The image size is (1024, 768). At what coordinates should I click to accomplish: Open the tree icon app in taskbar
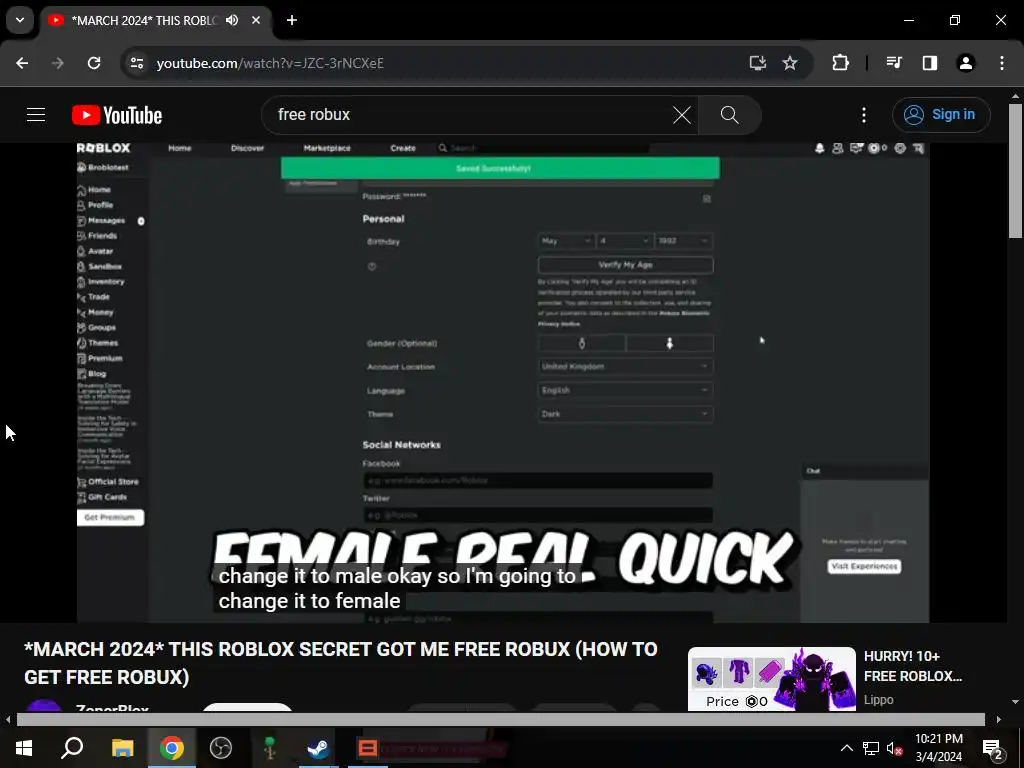pyautogui.click(x=270, y=748)
